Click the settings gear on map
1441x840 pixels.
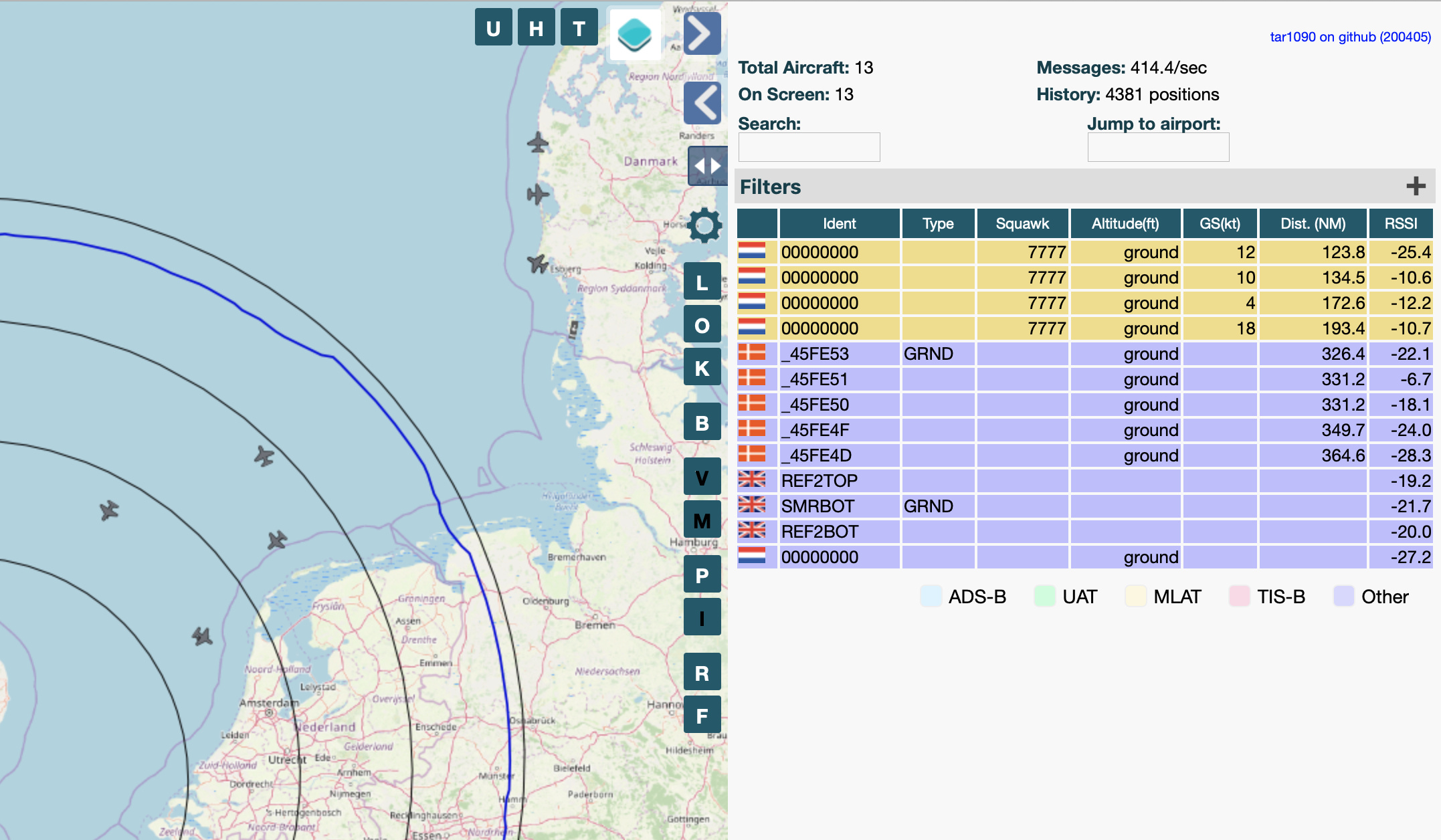coord(704,225)
